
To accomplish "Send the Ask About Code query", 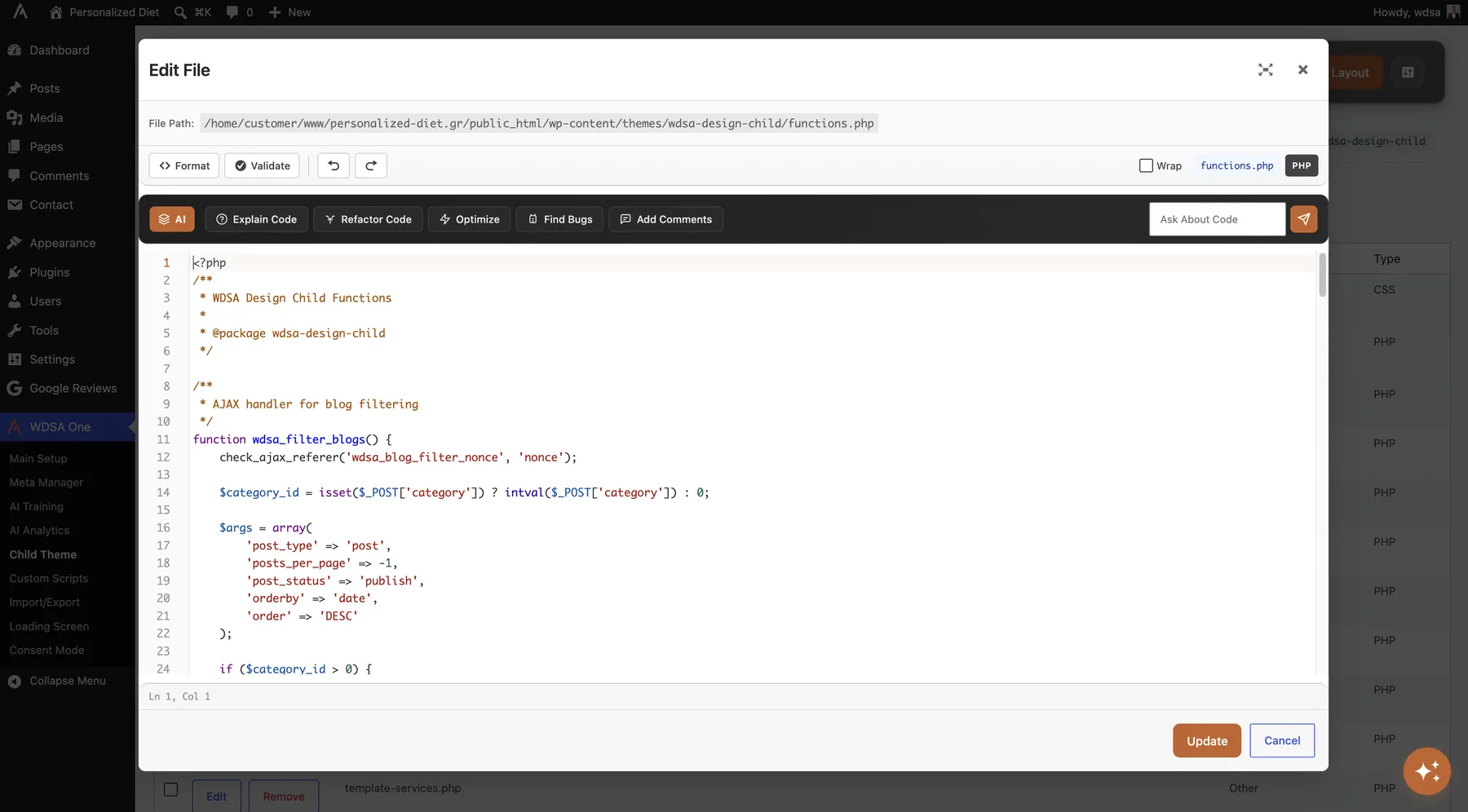I will [x=1303, y=219].
